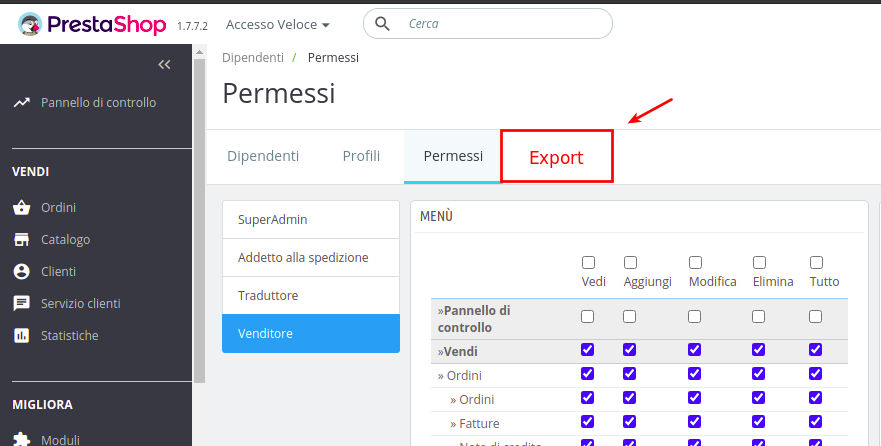Switch to the Profili tab
Image resolution: width=881 pixels, height=446 pixels.
(x=361, y=156)
